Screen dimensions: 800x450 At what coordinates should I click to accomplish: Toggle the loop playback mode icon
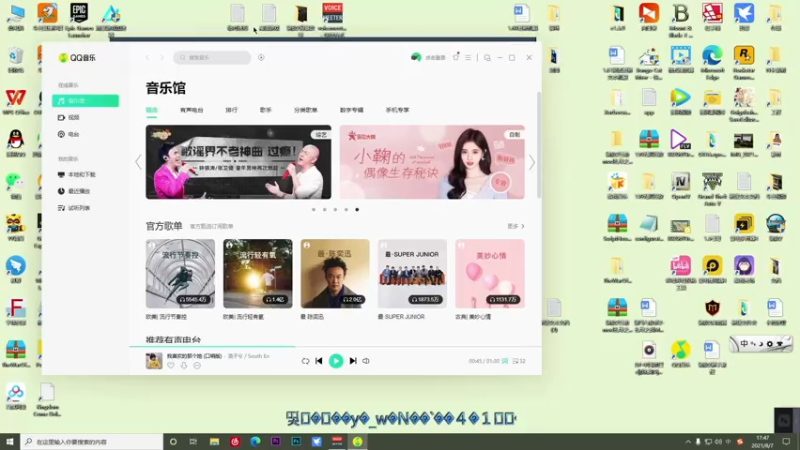(x=305, y=361)
